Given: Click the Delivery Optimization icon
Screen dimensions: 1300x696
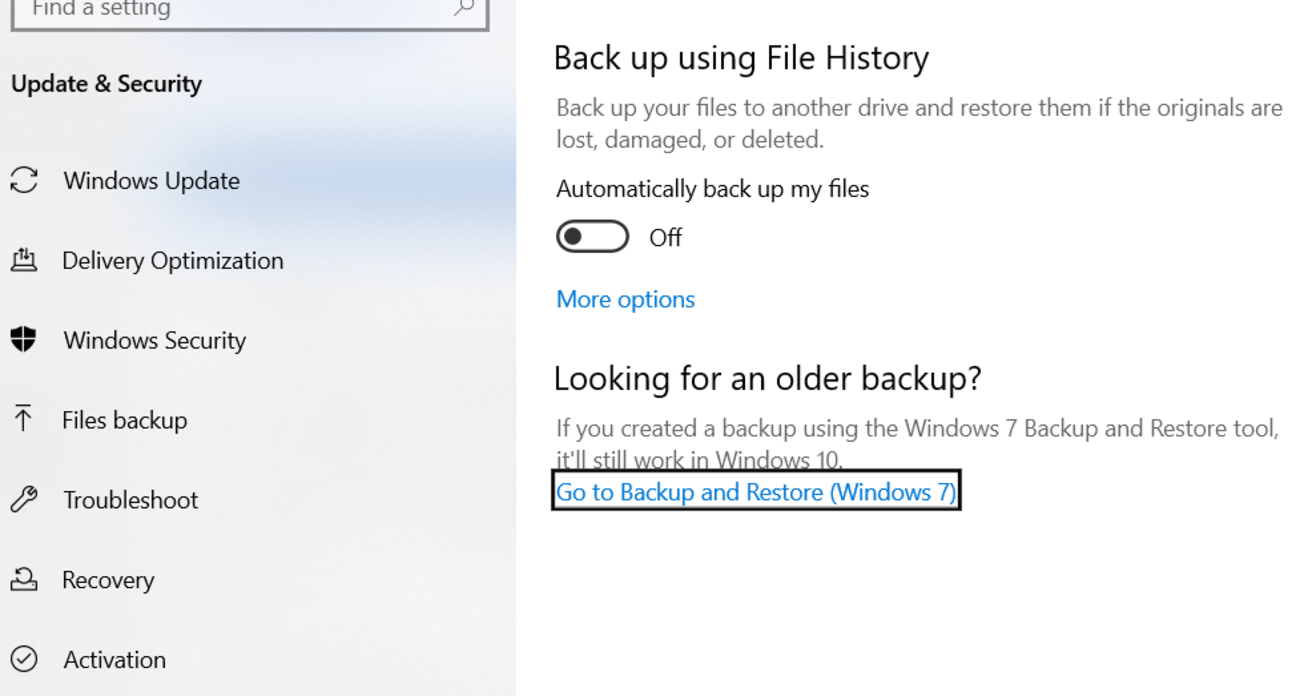Looking at the screenshot, I should pyautogui.click(x=24, y=260).
